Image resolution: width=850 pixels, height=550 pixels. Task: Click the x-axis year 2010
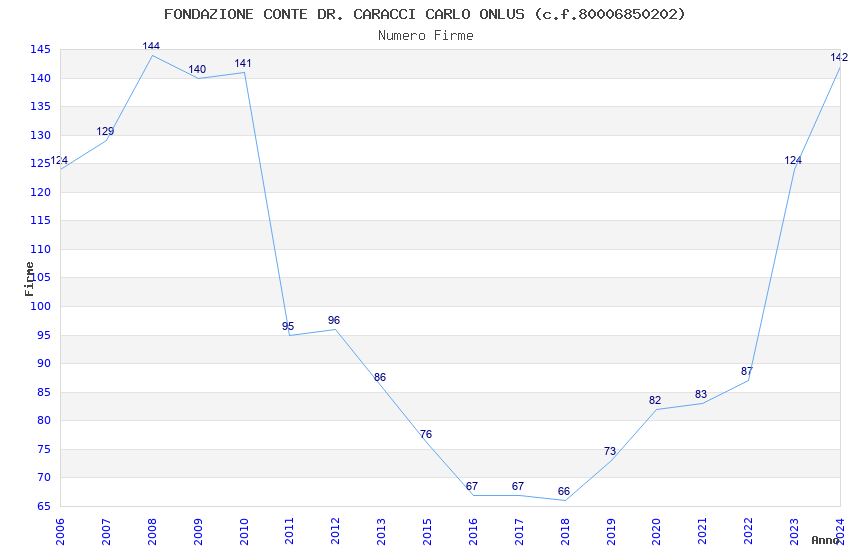(x=243, y=532)
